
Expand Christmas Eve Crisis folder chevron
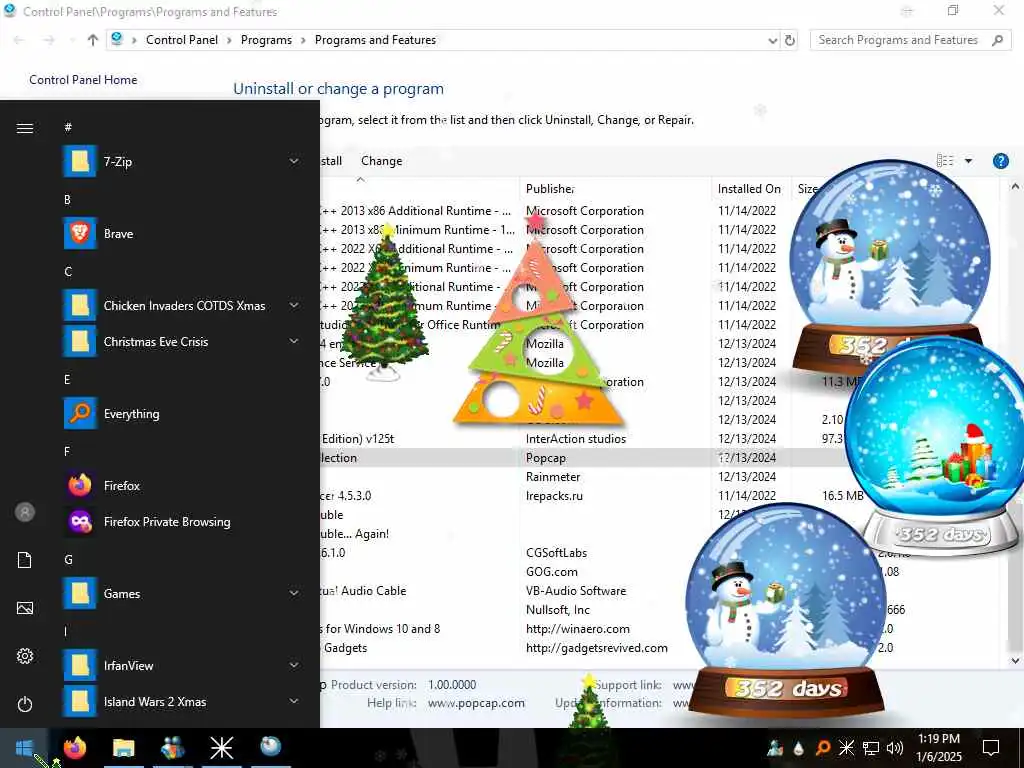(x=294, y=342)
